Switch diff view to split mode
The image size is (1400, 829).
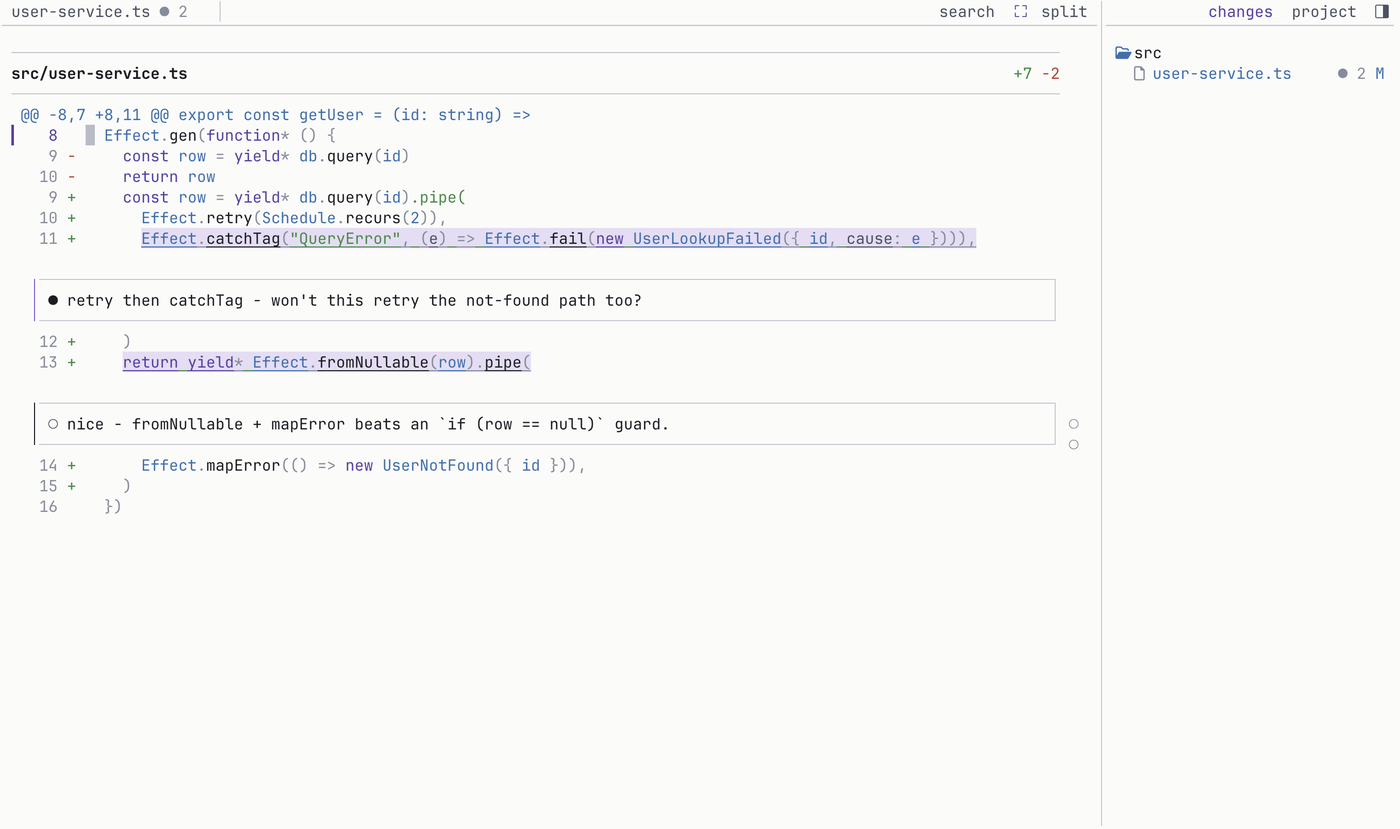tap(1064, 12)
